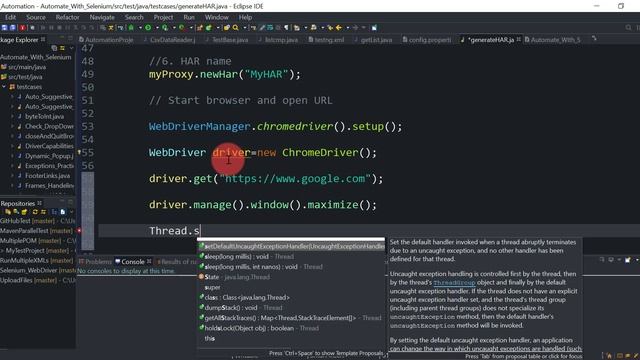The width and height of the screenshot is (640, 360).
Task: Click Collapse All in Package Explorer
Action: coord(54,48)
